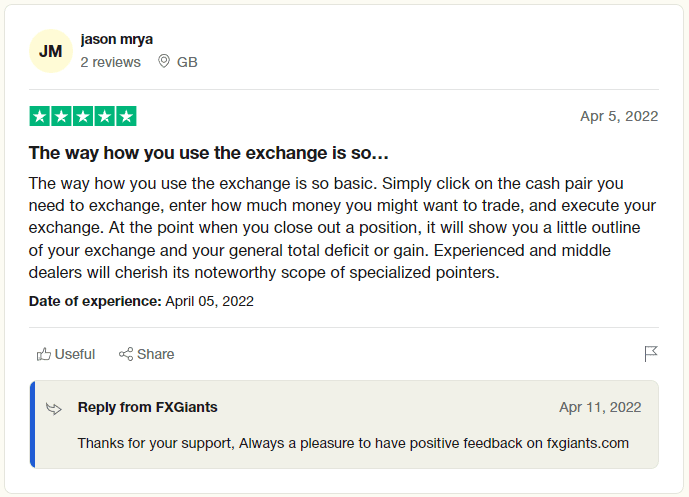Screen dimensions: 689x497
Task: Click the Apr 11, 2022 reply date
Action: pyautogui.click(x=600, y=407)
